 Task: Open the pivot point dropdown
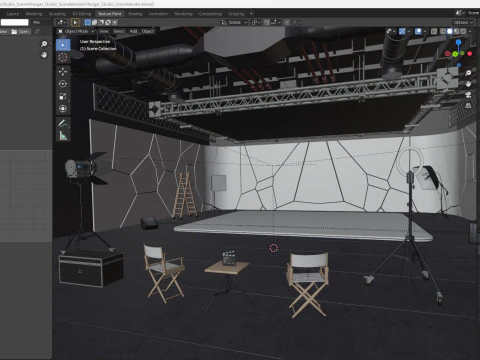(256, 22)
